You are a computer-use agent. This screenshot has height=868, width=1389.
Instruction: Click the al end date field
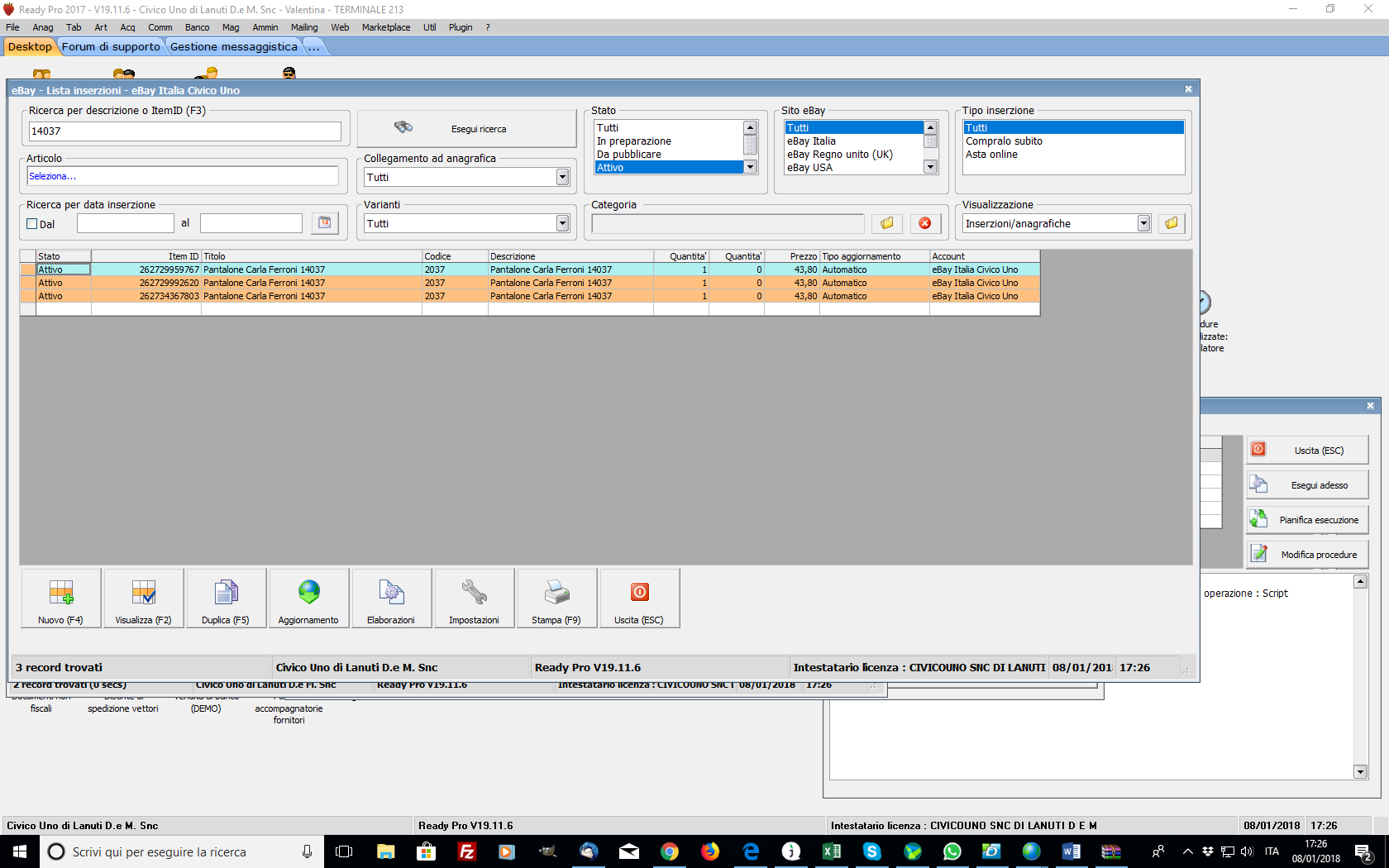tap(251, 223)
